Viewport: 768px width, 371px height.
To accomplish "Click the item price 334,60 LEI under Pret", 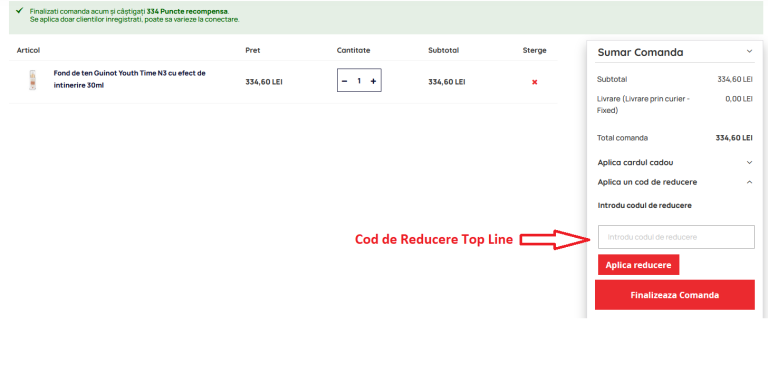I will [x=264, y=82].
